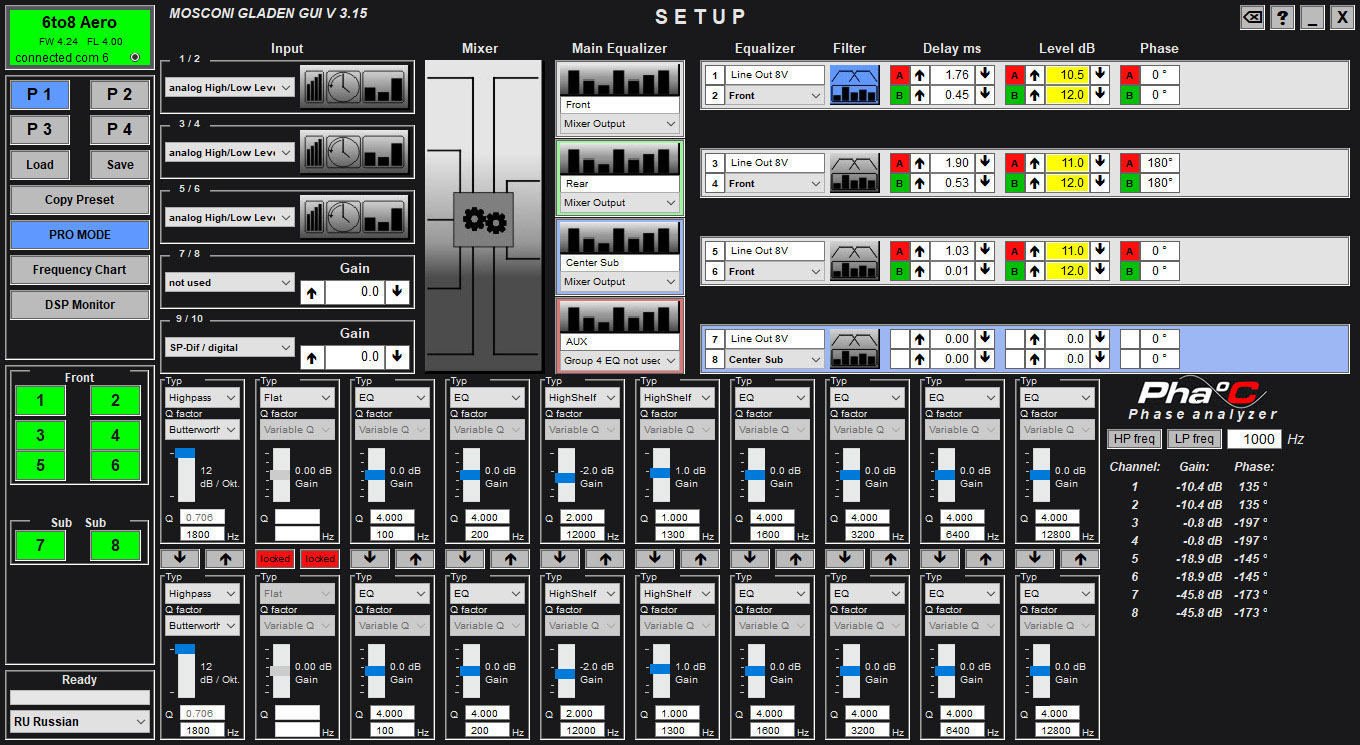Open filter icon for Line Out 7/8

855,348
